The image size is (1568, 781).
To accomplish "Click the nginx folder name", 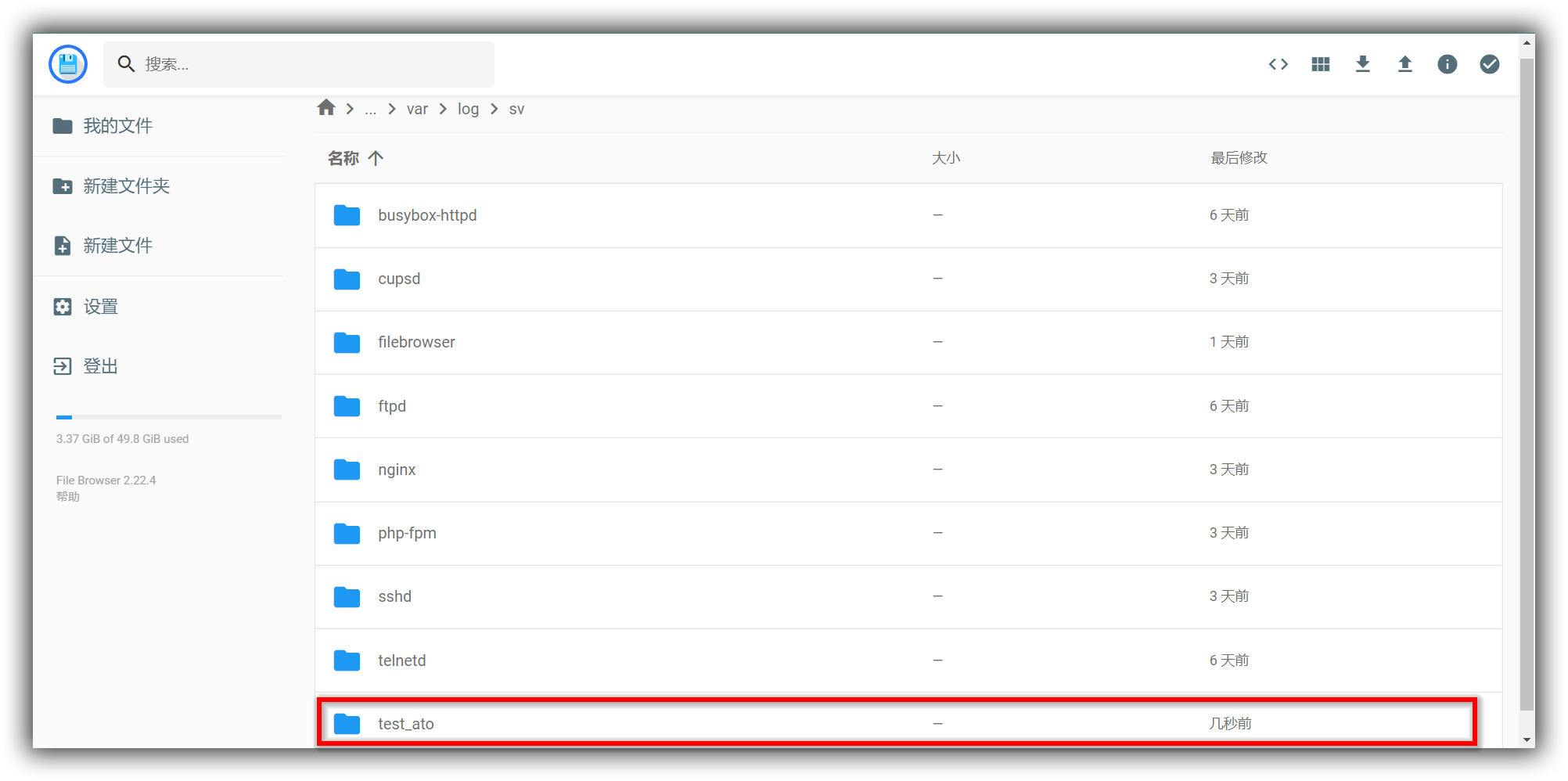I will (x=397, y=470).
